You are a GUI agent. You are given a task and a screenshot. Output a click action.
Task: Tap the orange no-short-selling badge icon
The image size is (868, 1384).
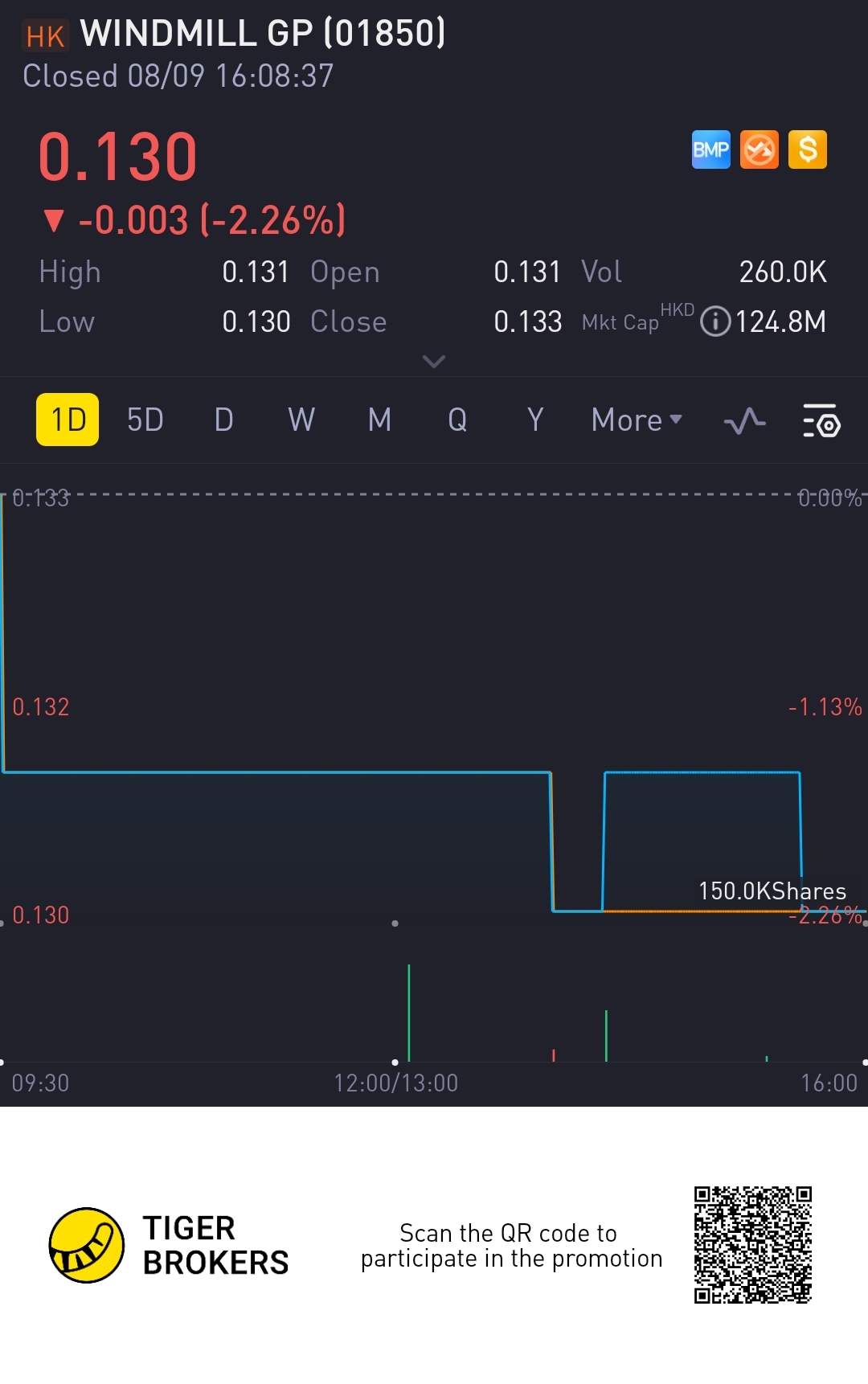click(759, 149)
